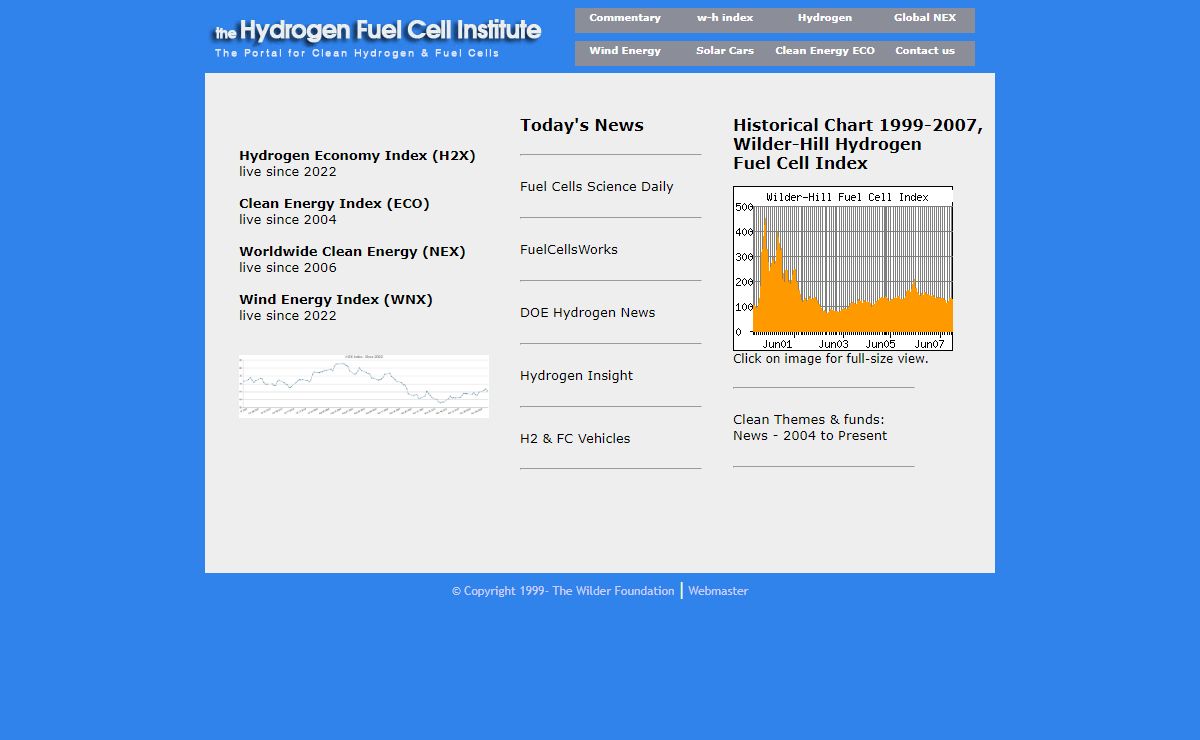Click the 'live since 2006' text
Screen dimensions: 1200x740
[288, 268]
